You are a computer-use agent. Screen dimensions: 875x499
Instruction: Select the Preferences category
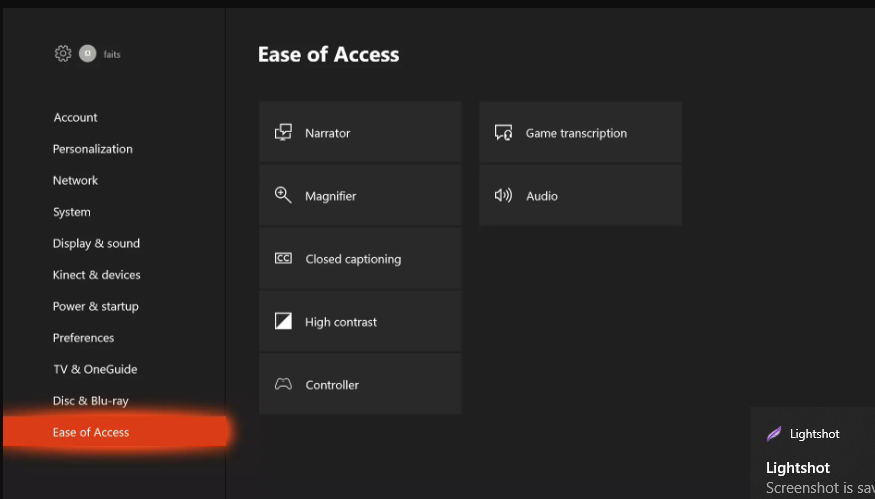pos(83,338)
